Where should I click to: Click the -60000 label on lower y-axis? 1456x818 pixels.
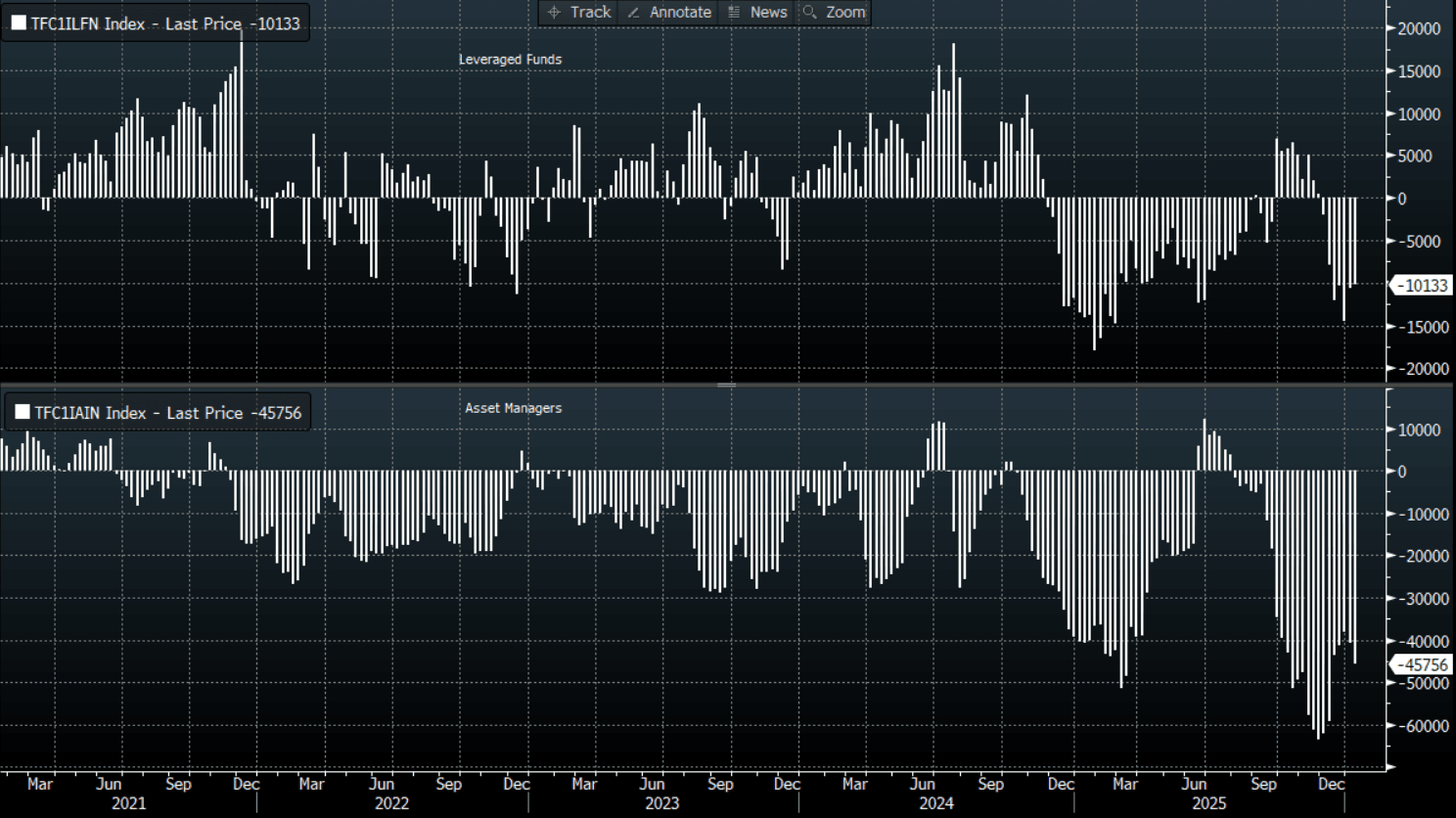point(1422,726)
